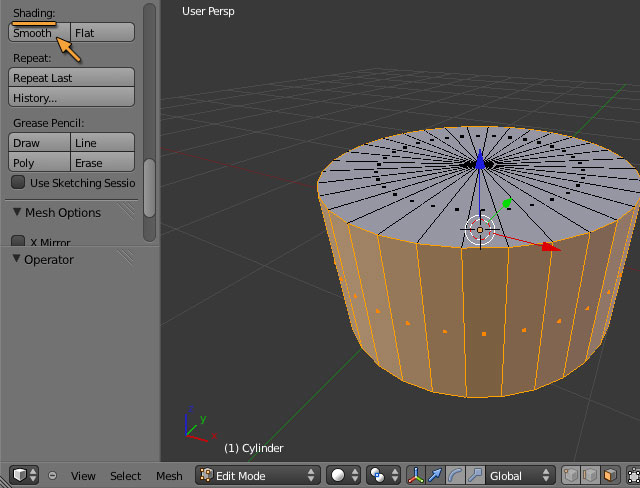640x488 pixels.
Task: Select the scale manipulator icon
Action: 475,476
